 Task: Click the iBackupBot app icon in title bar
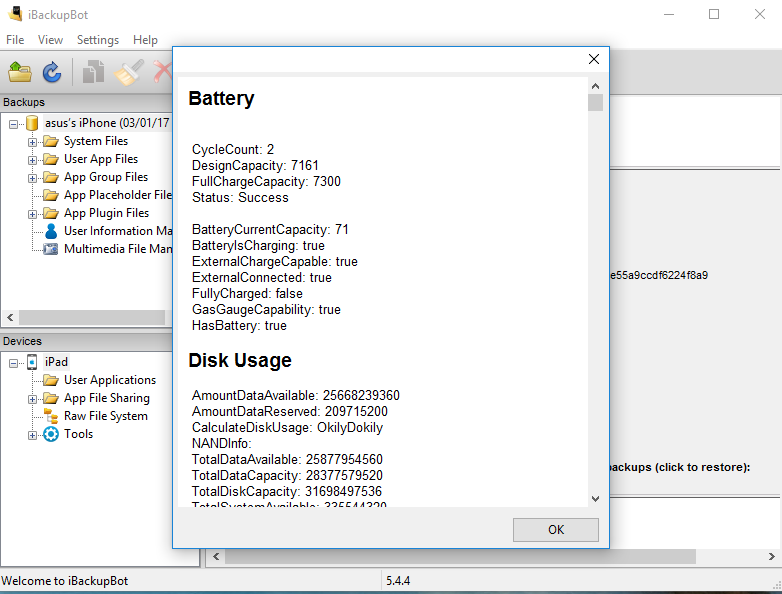(15, 14)
